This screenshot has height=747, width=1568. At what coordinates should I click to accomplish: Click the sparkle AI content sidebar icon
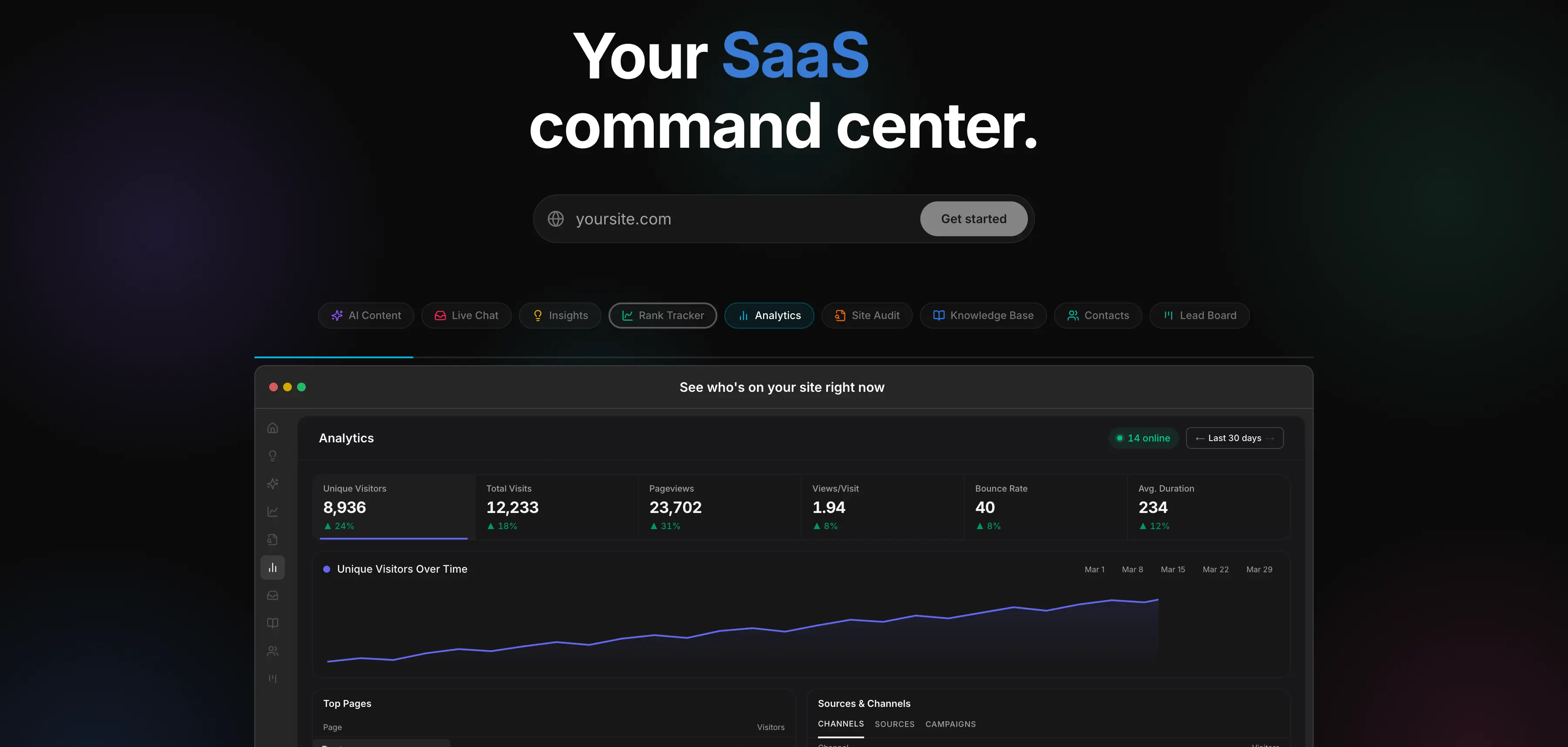pyautogui.click(x=273, y=484)
